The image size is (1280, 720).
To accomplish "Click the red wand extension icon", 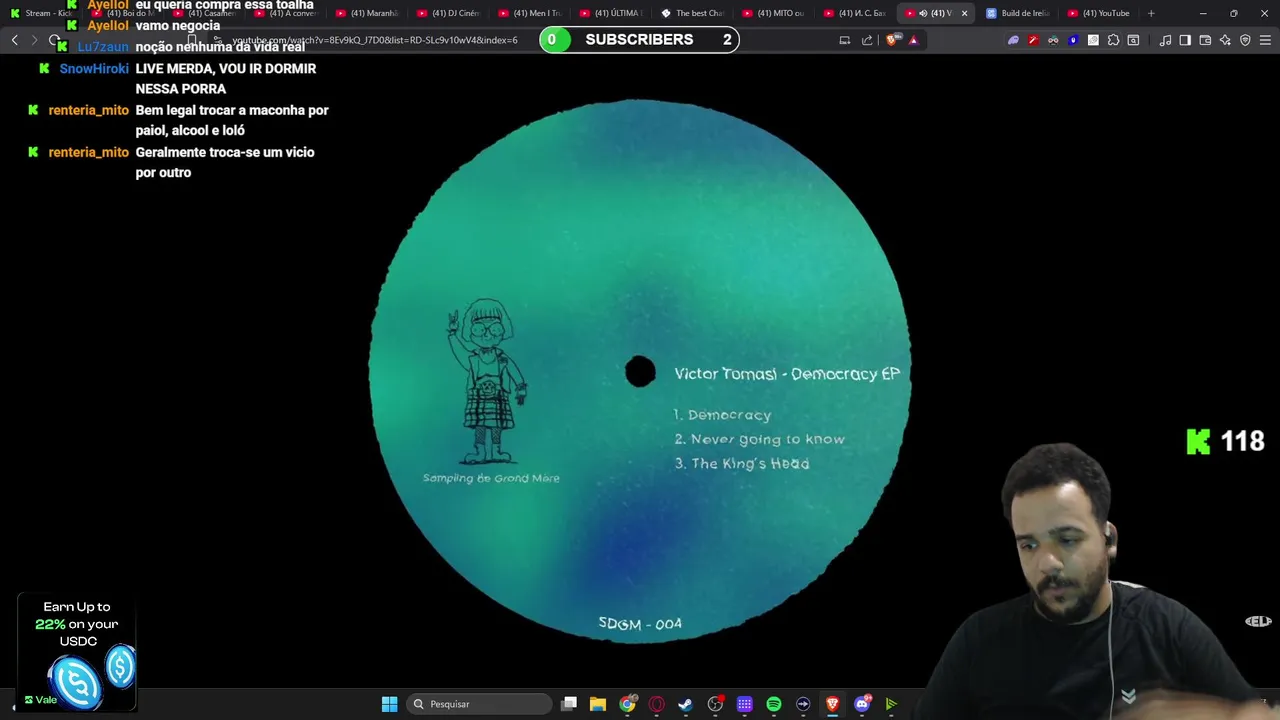I will coord(1033,40).
